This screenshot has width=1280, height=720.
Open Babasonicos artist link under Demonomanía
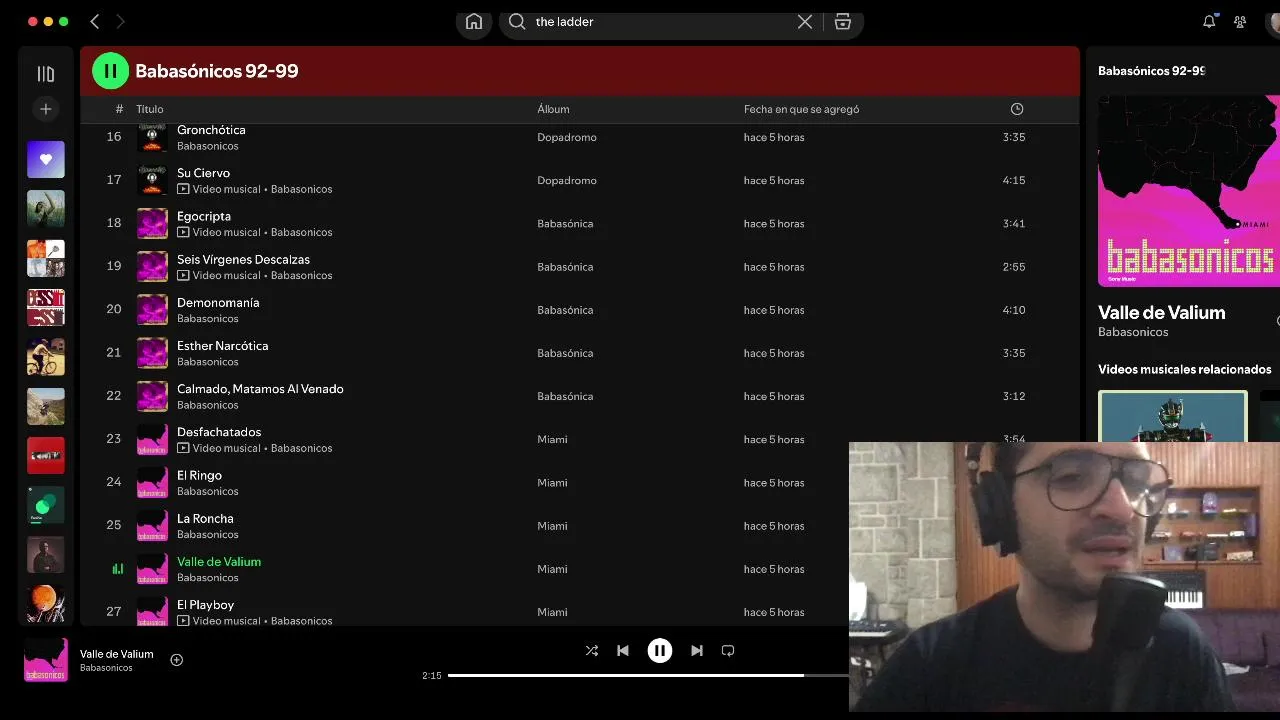coord(207,318)
